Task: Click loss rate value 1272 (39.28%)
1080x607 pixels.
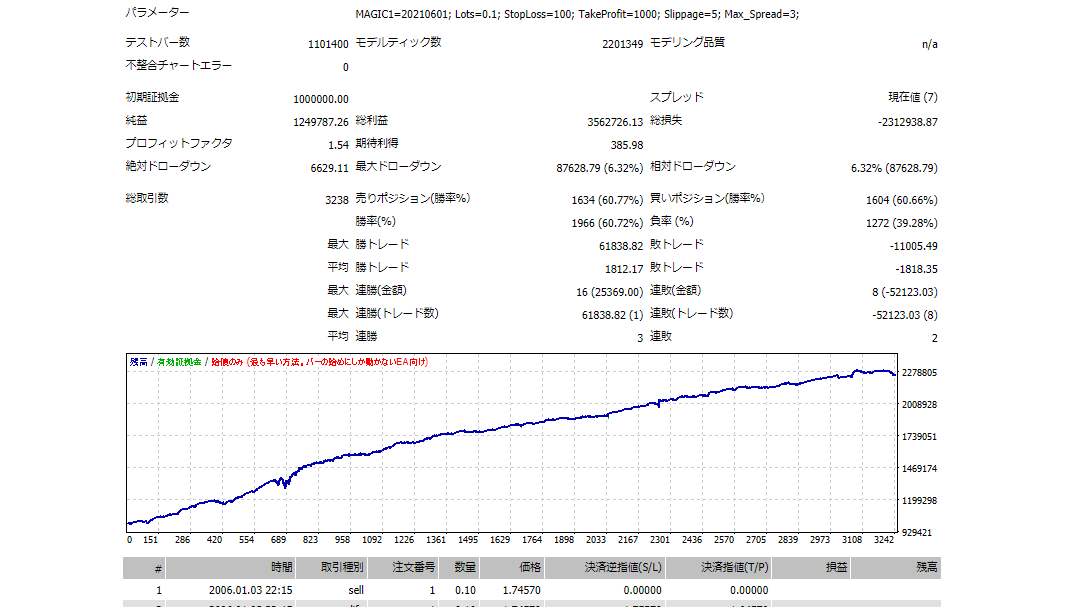Action: click(902, 223)
